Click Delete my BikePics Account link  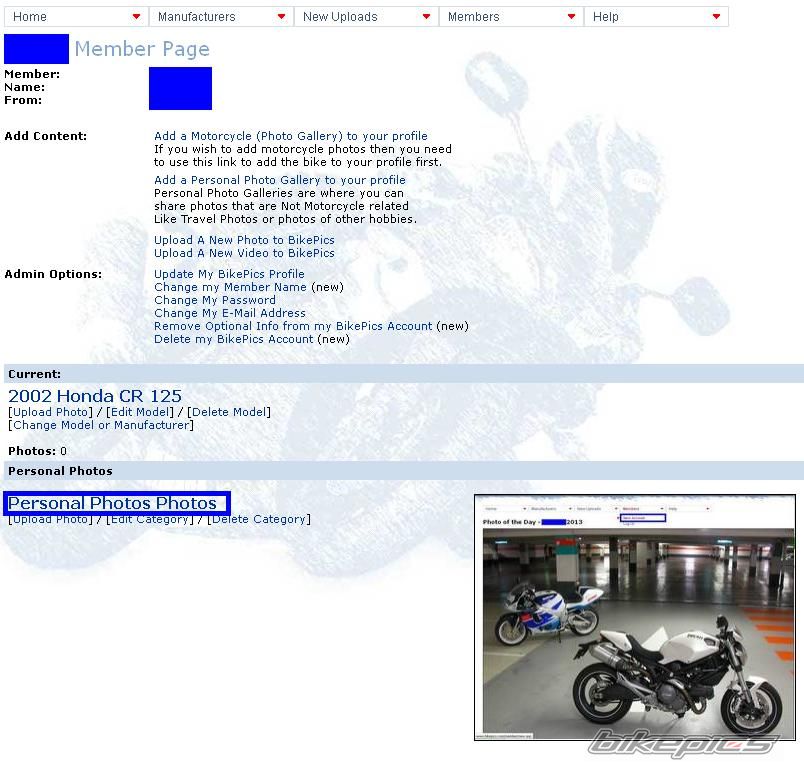tap(234, 339)
